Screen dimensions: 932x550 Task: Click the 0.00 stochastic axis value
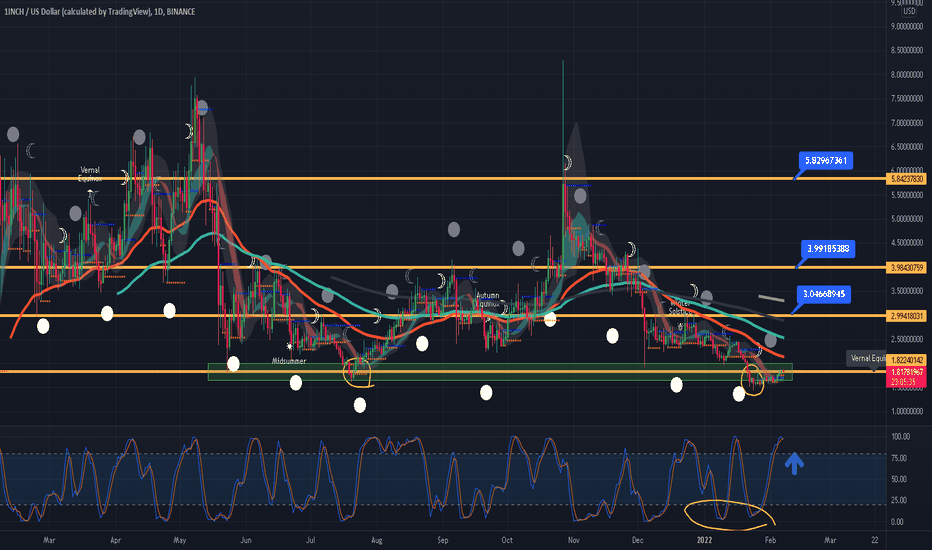[897, 521]
